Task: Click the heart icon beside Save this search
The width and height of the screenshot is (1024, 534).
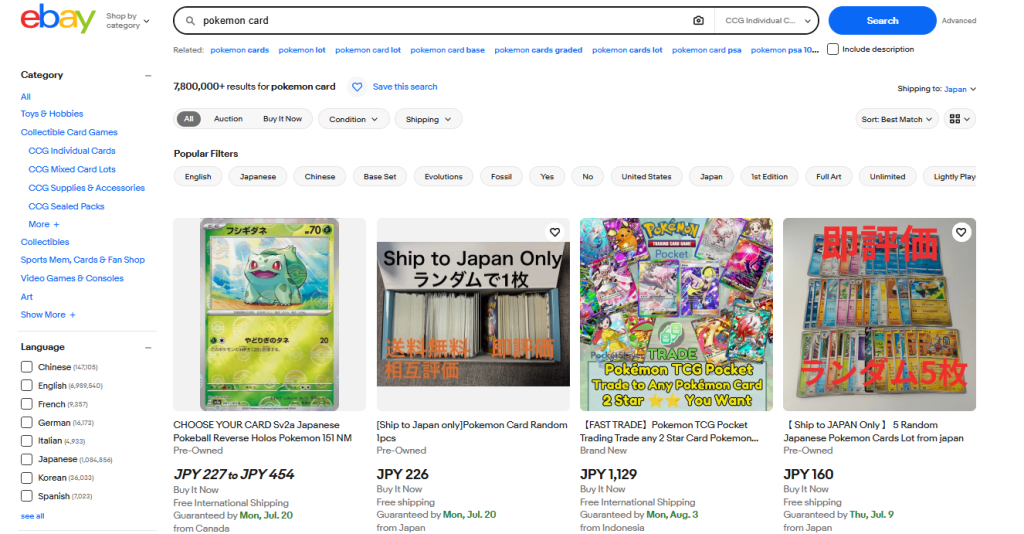Action: [x=357, y=87]
